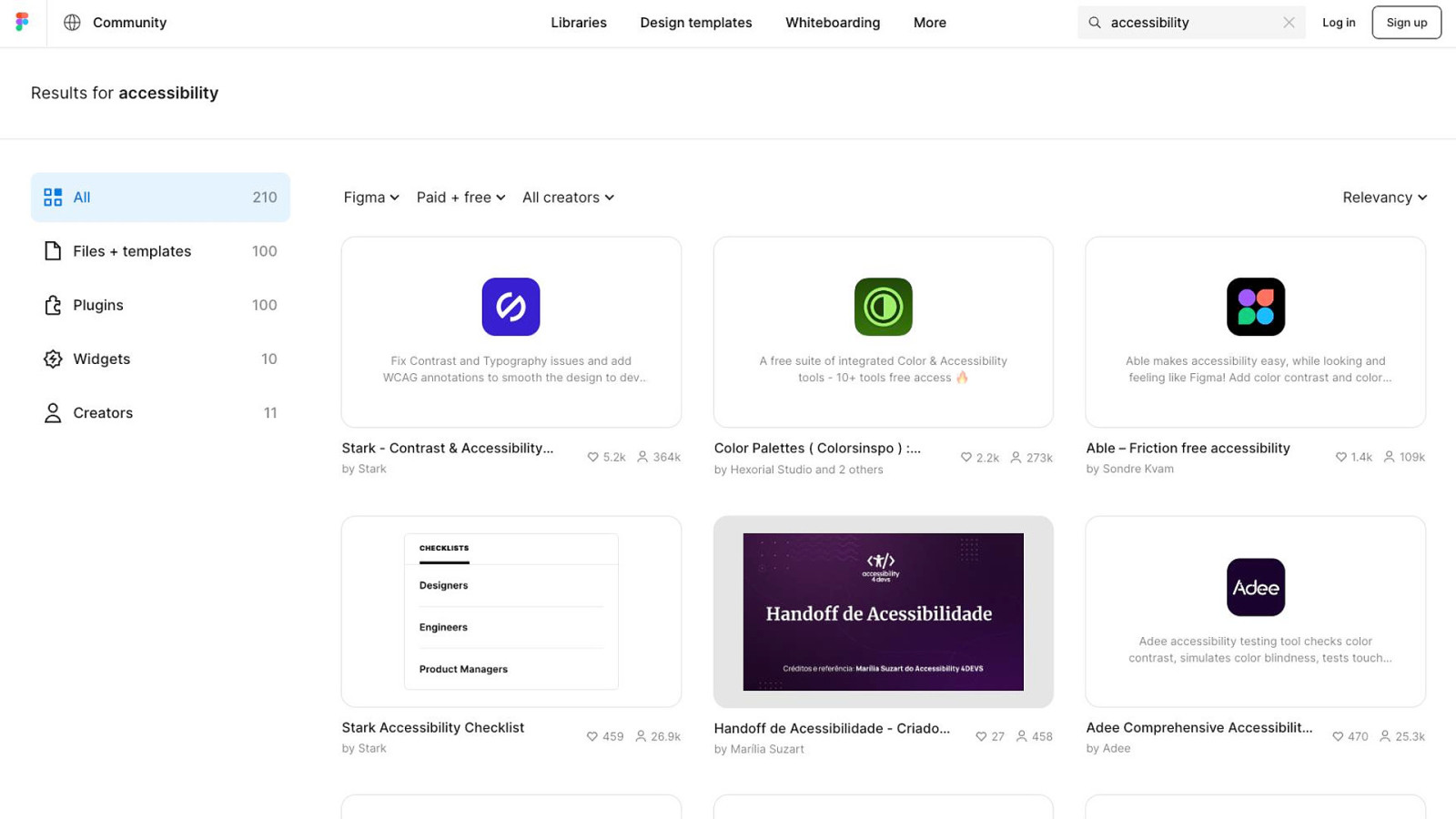The height and width of the screenshot is (819, 1456).
Task: Filter results by Widgets
Action: [x=160, y=359]
